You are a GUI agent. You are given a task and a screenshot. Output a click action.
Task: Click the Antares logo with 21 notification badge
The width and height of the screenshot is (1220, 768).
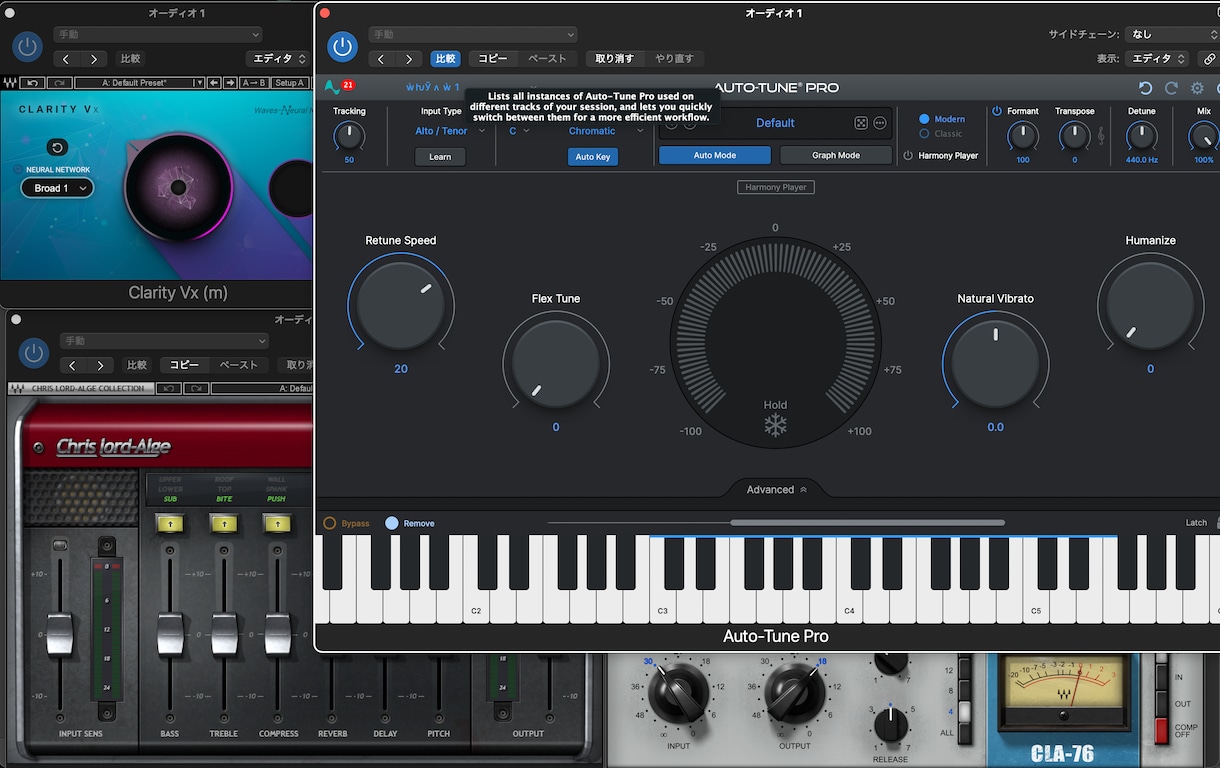click(340, 87)
